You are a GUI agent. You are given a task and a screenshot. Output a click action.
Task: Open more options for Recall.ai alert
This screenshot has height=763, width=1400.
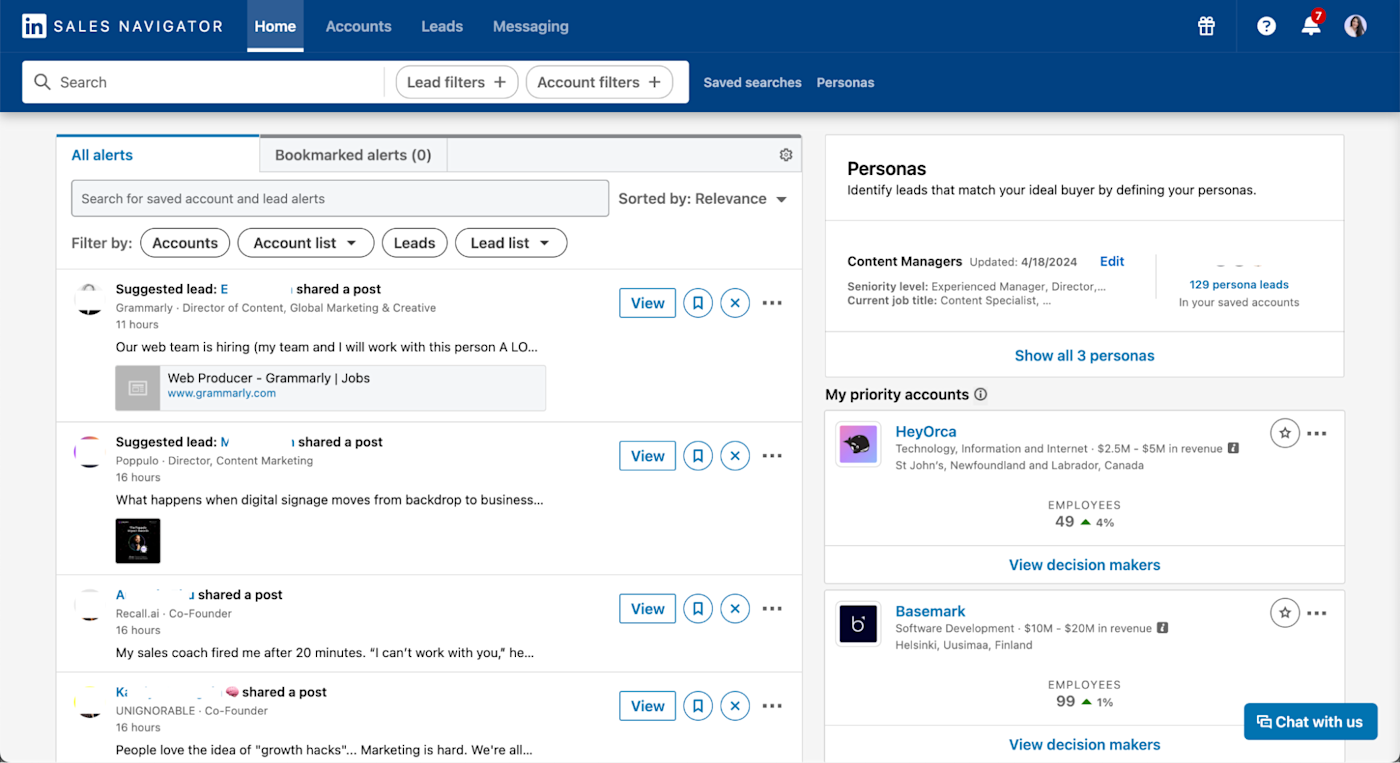tap(772, 609)
